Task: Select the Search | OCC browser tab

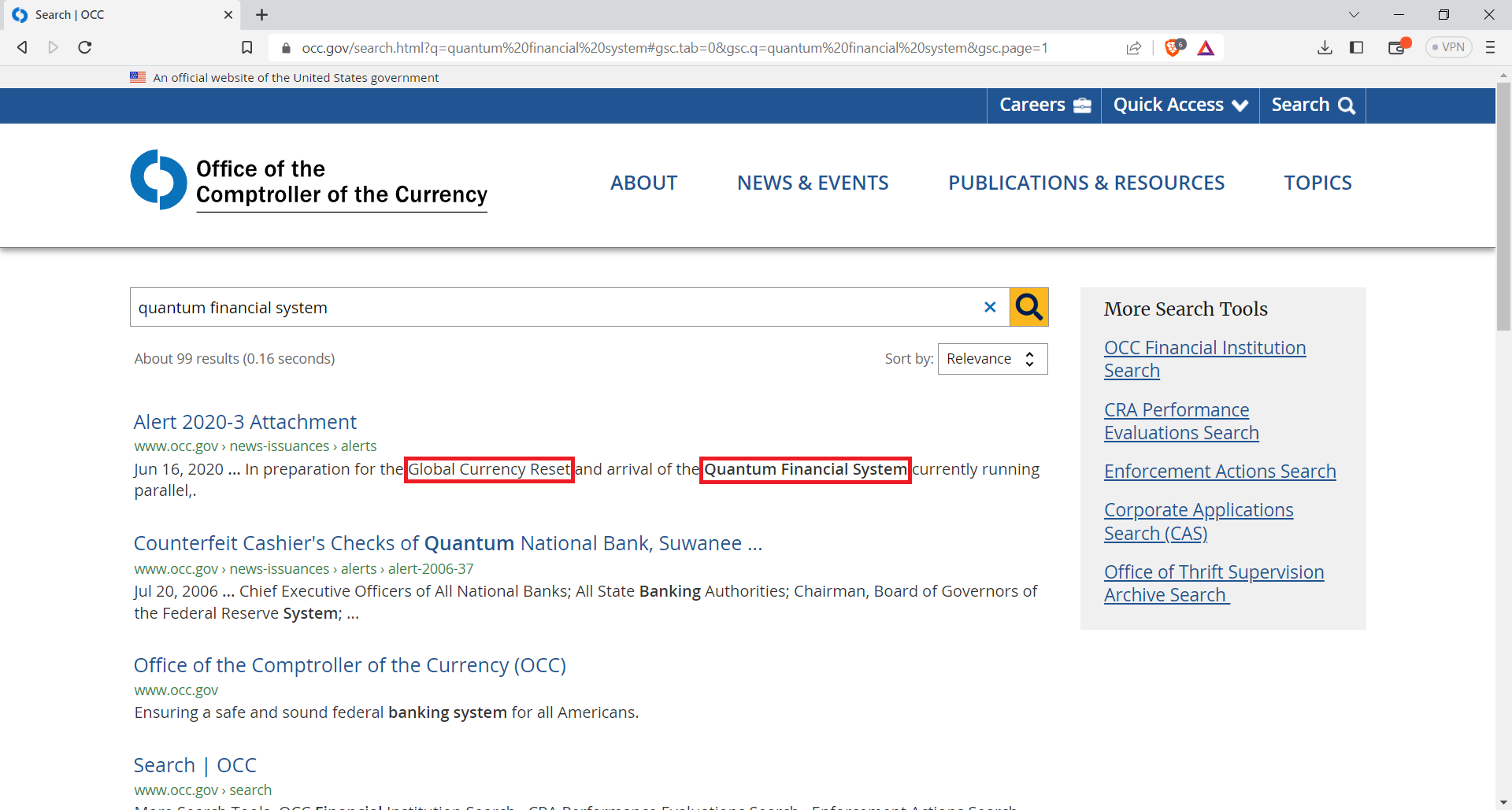Action: pos(122,14)
